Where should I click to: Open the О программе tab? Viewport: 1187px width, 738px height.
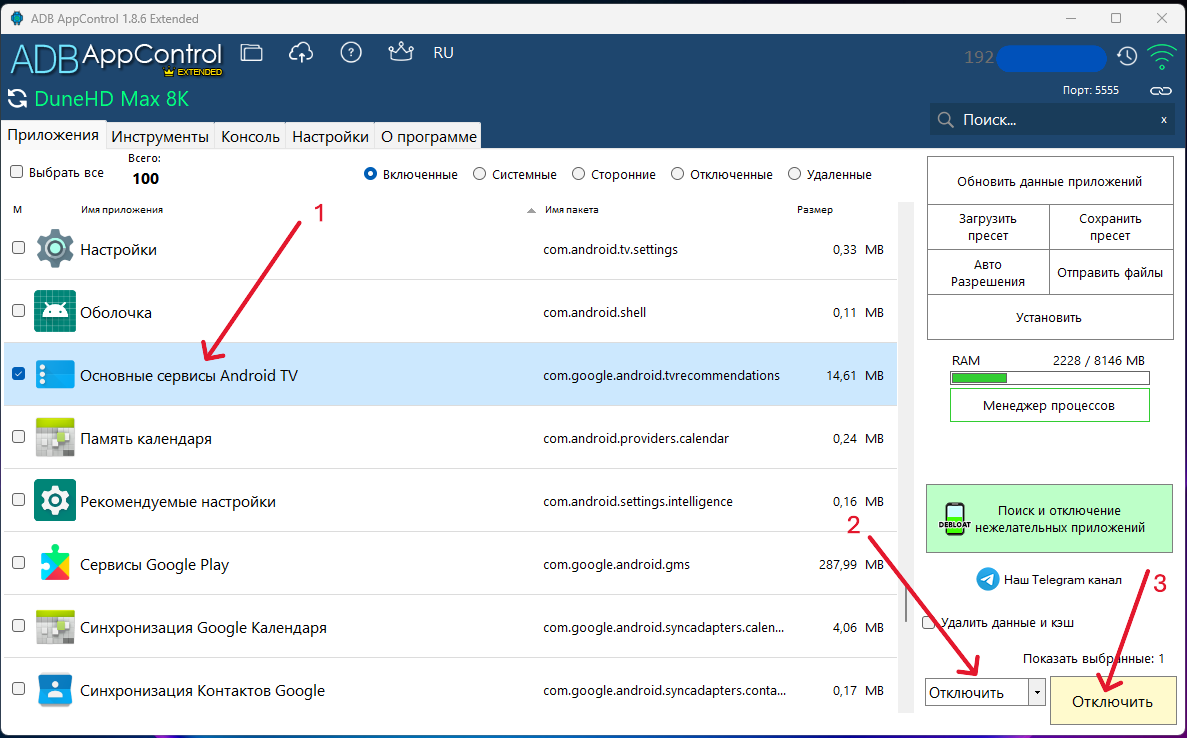click(428, 136)
